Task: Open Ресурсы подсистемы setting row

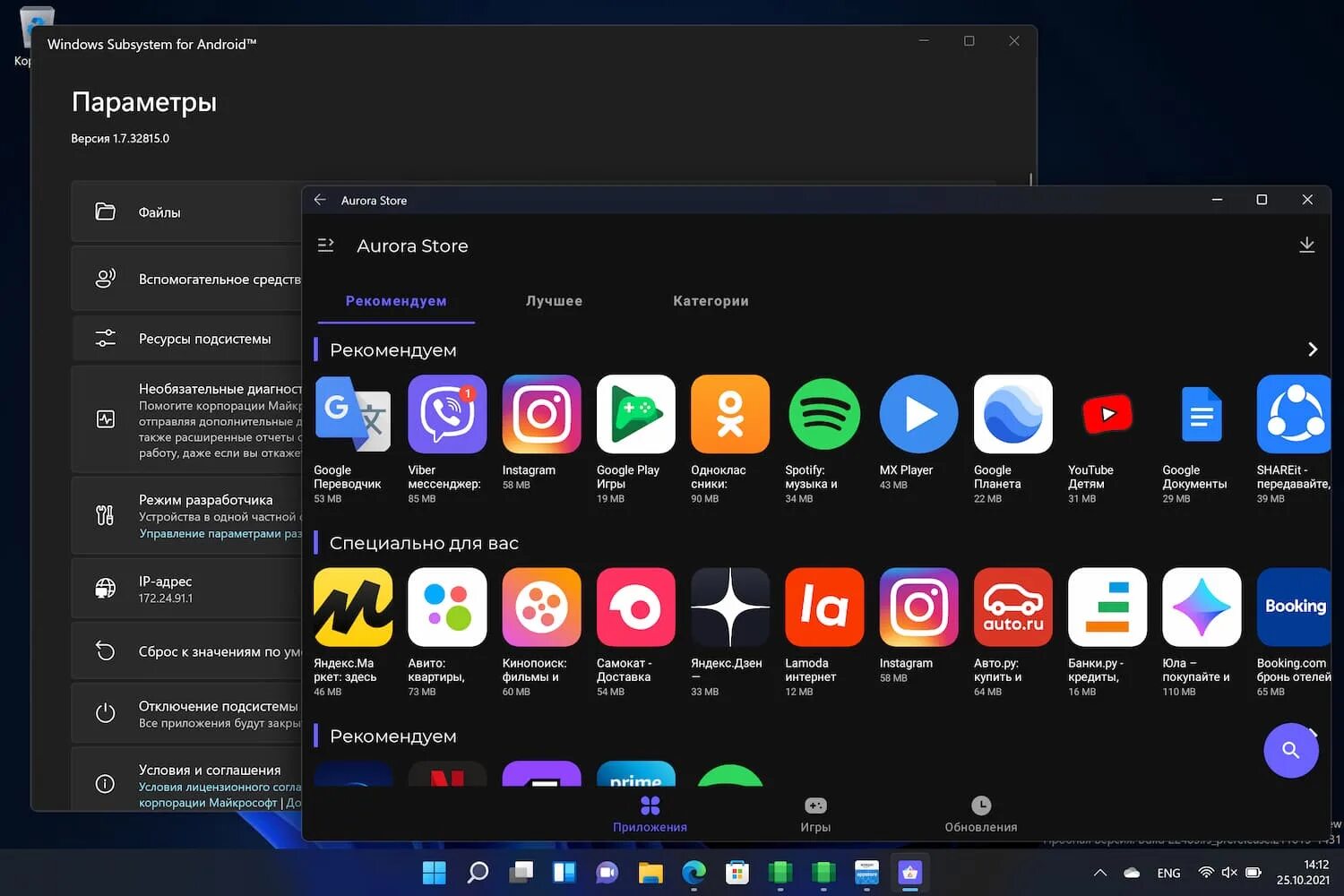Action: [188, 339]
